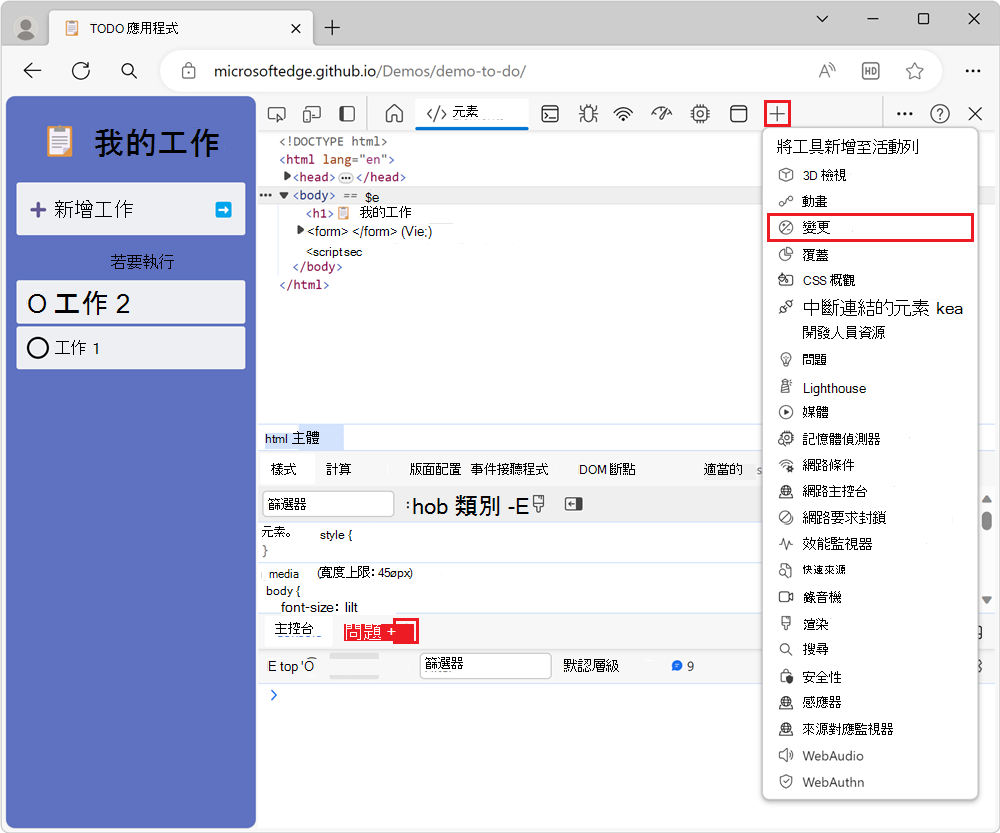Viewport: 1000px width, 833px height.
Task: Select 覆蓋 from tools menu
Action: tap(870, 255)
